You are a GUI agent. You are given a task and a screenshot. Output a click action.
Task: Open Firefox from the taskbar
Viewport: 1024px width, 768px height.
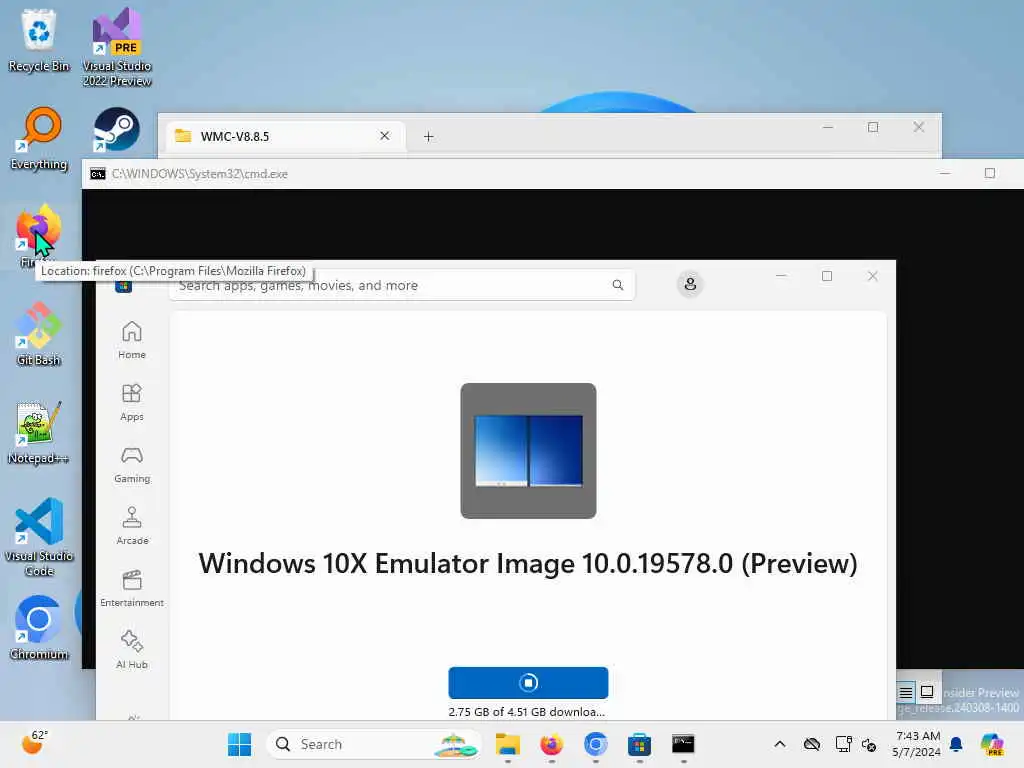click(552, 744)
